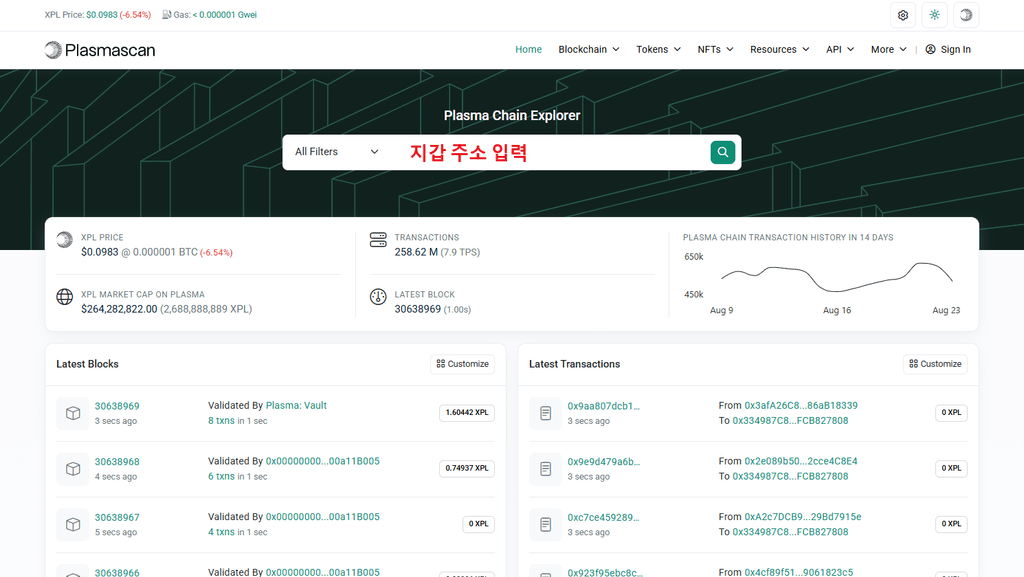This screenshot has height=577, width=1024.
Task: Click document icon for transaction 0x9aa807dcb1
Action: (546, 413)
